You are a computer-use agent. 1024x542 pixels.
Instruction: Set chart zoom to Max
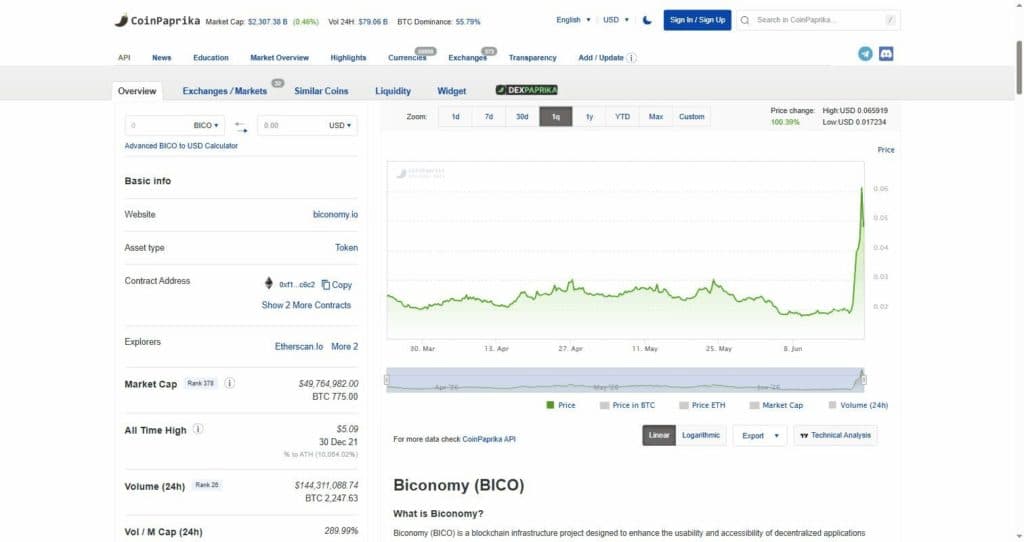pos(656,117)
